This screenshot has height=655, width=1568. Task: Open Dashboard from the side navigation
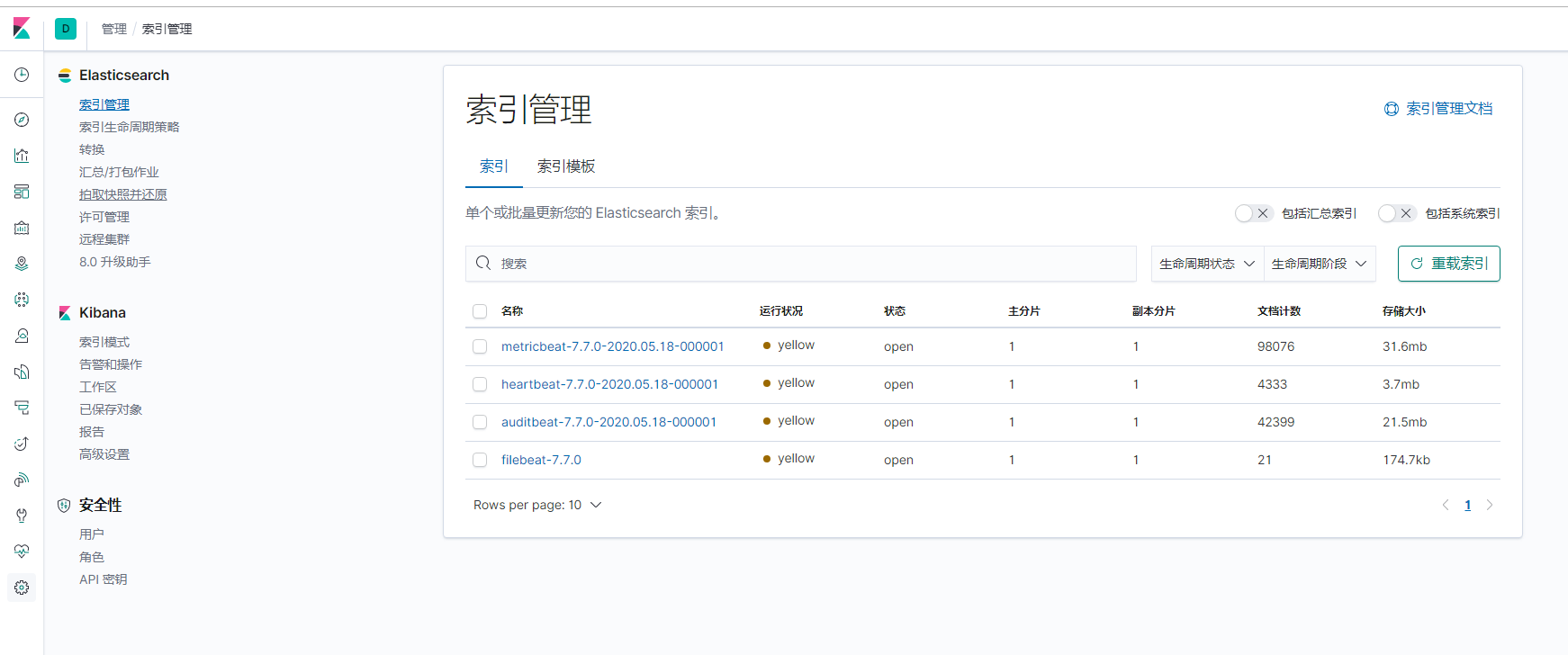coord(22,192)
